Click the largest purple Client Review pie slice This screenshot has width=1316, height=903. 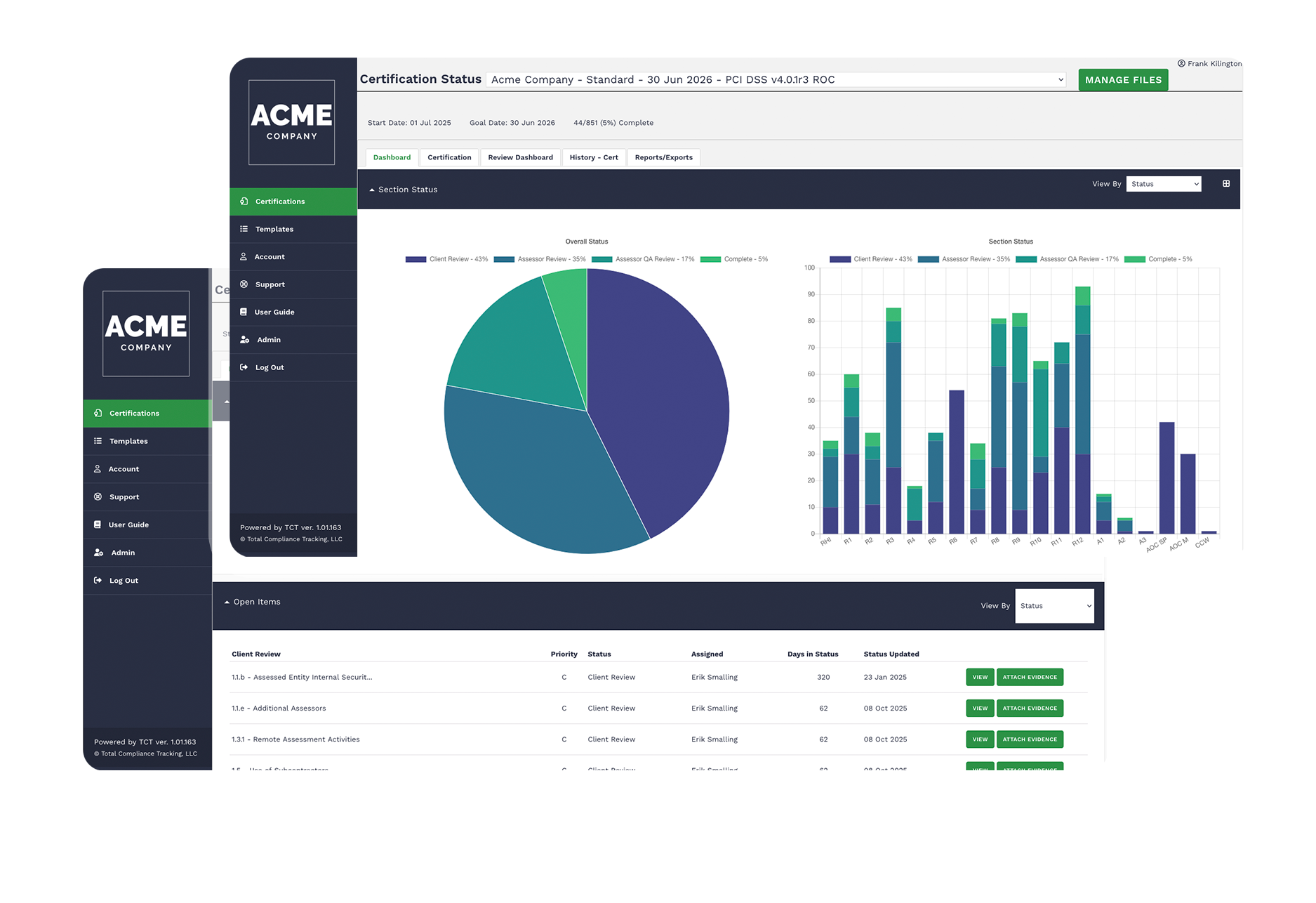(x=660, y=393)
